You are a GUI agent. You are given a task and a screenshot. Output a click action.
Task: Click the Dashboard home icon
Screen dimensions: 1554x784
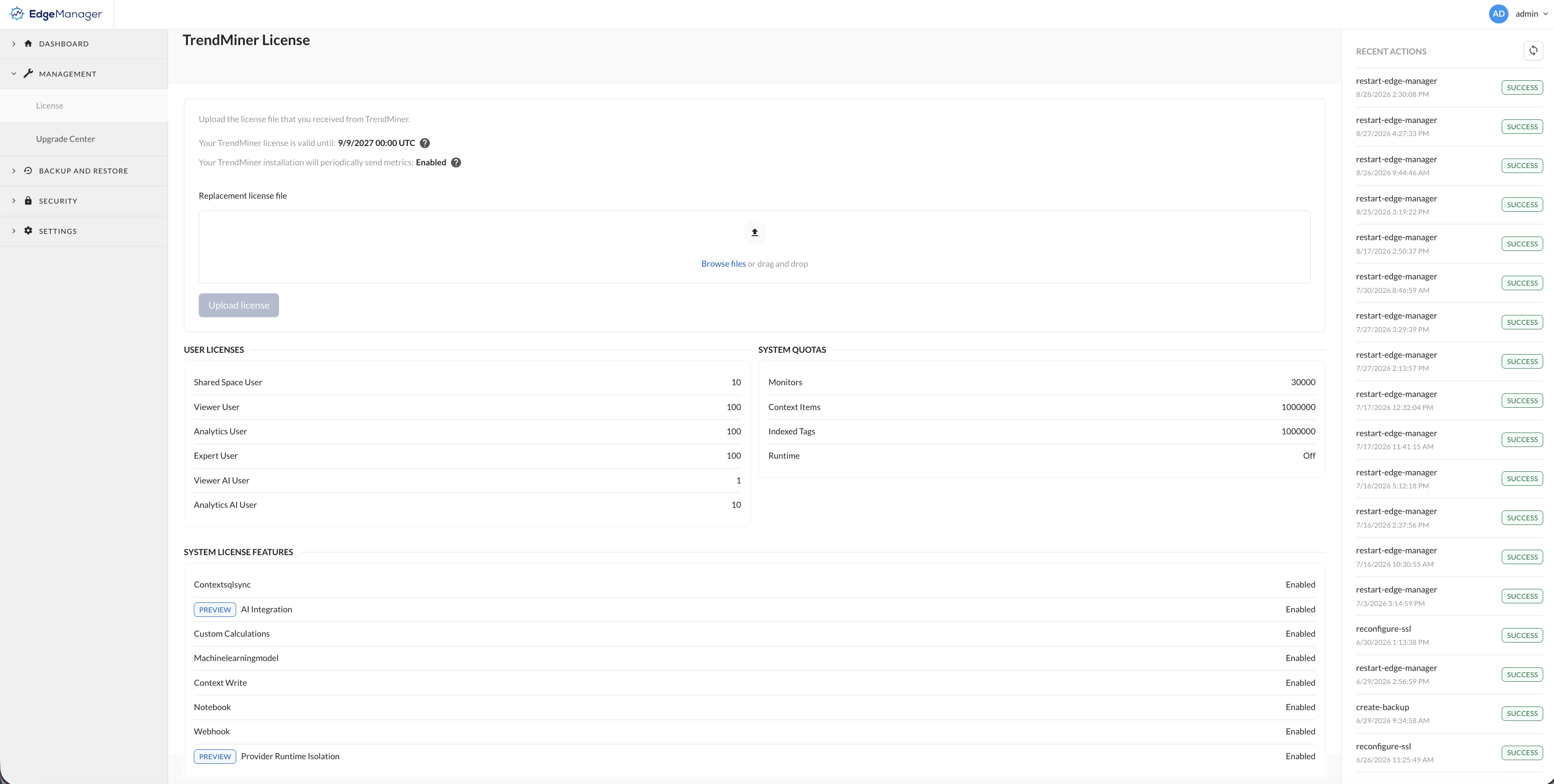point(28,43)
